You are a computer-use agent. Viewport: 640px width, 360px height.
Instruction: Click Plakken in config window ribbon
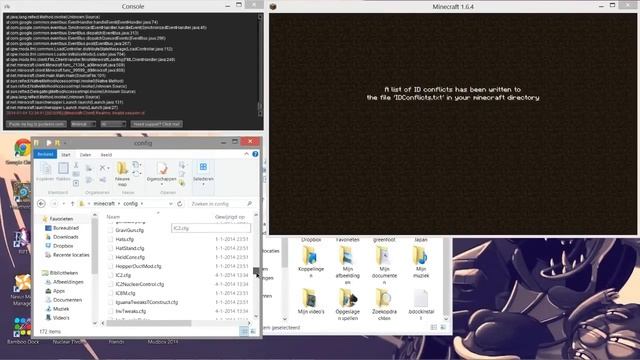point(63,171)
